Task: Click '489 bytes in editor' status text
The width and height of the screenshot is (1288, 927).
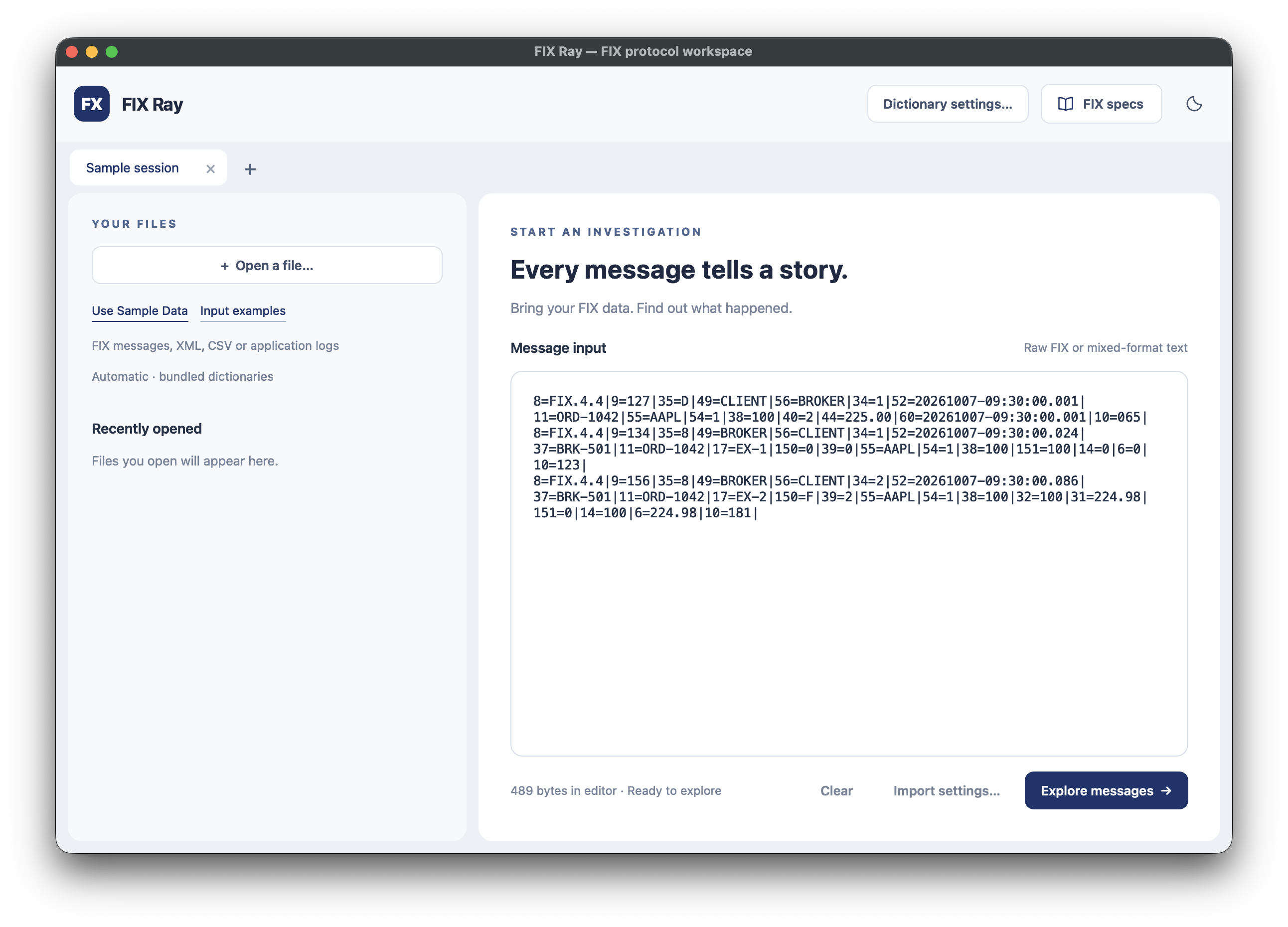Action: (x=563, y=790)
